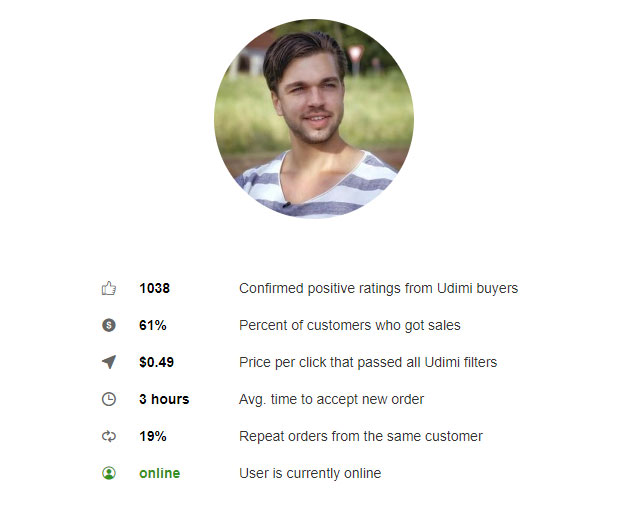Click the green online status text

tap(160, 473)
